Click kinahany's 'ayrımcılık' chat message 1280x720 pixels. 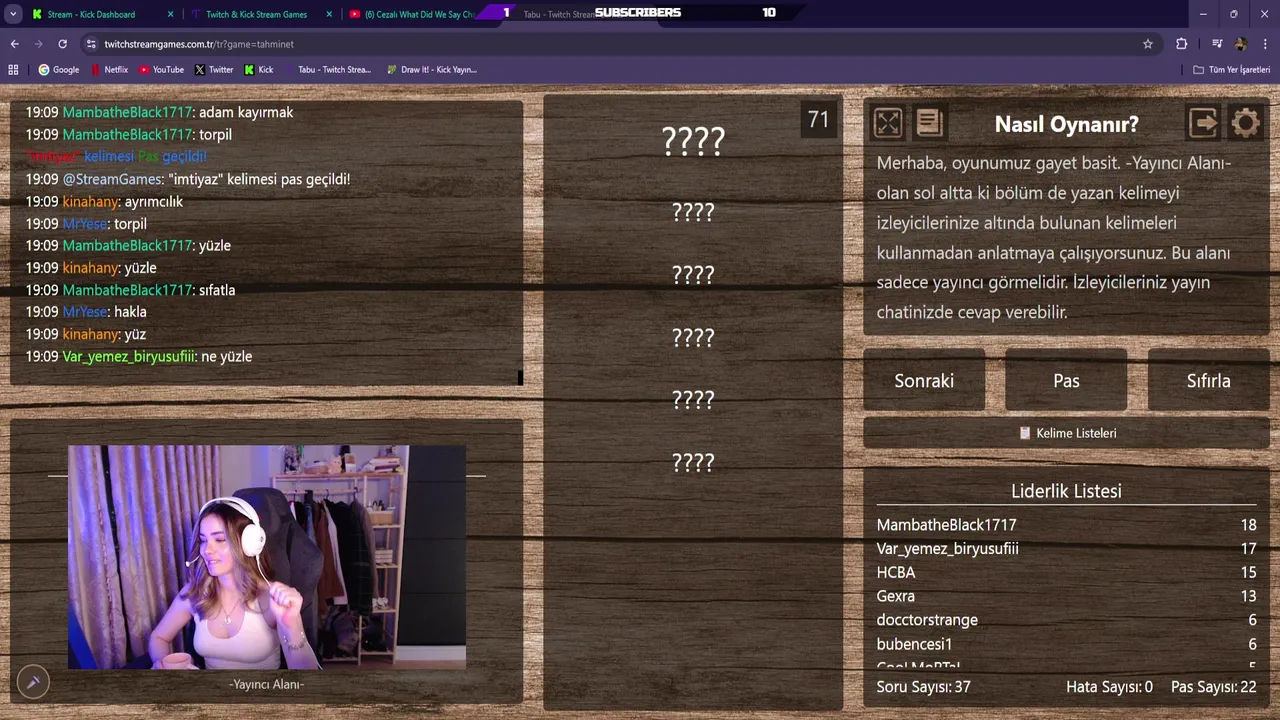(104, 201)
